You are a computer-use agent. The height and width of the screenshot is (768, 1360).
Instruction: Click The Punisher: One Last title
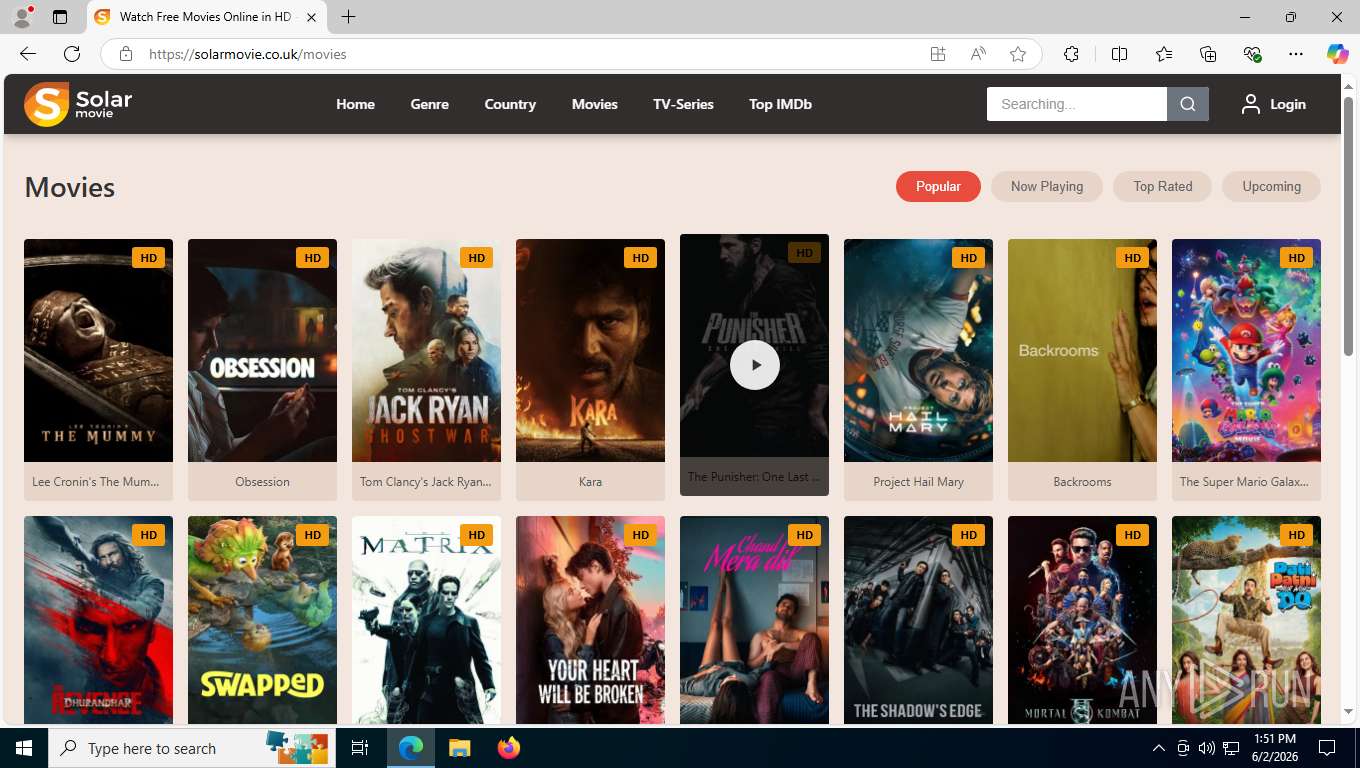754,477
